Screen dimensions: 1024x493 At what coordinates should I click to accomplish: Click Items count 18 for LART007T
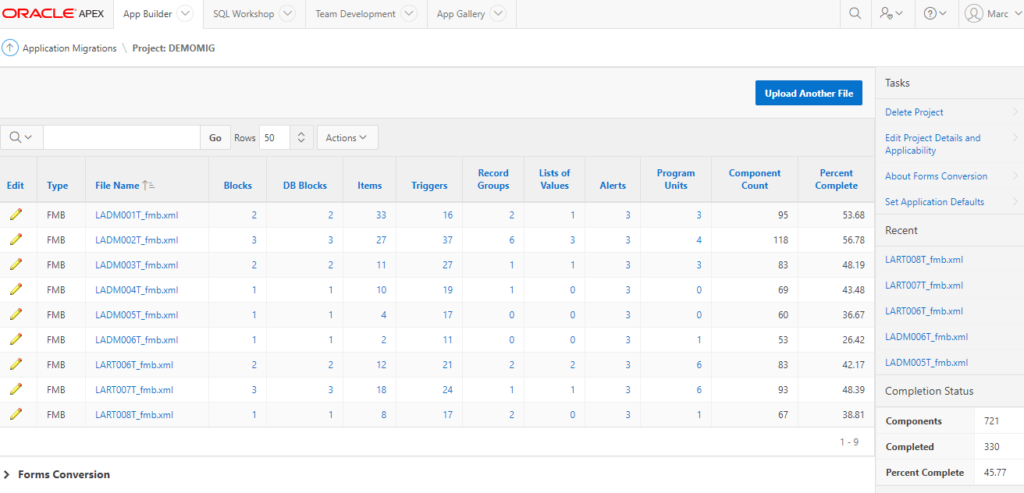381,389
